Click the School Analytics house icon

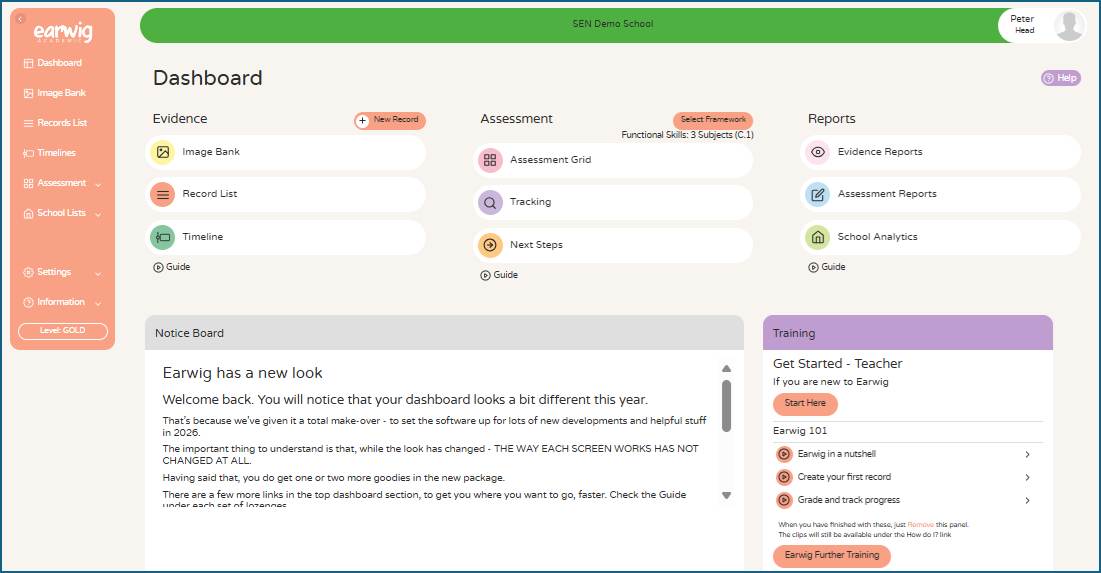pos(817,237)
